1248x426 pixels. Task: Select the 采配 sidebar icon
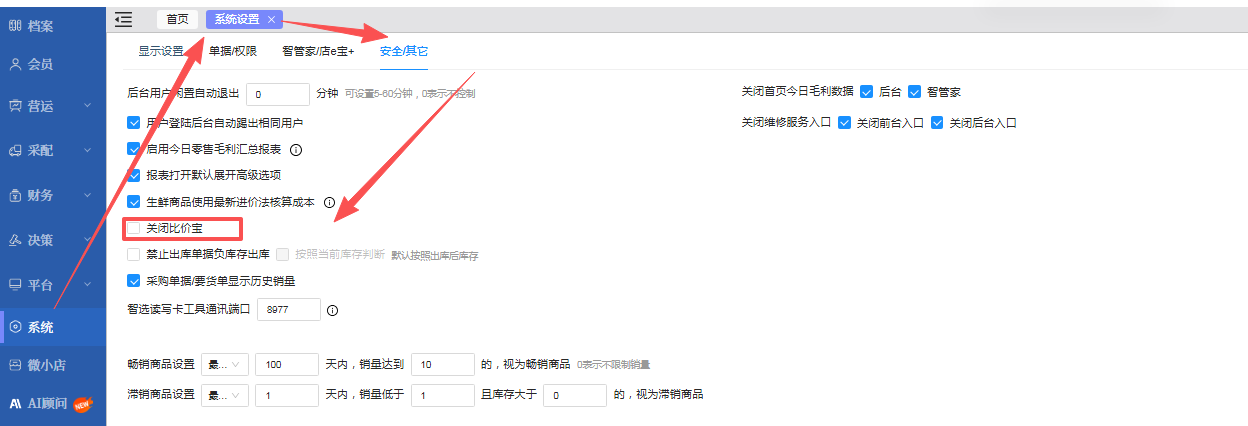pos(15,151)
